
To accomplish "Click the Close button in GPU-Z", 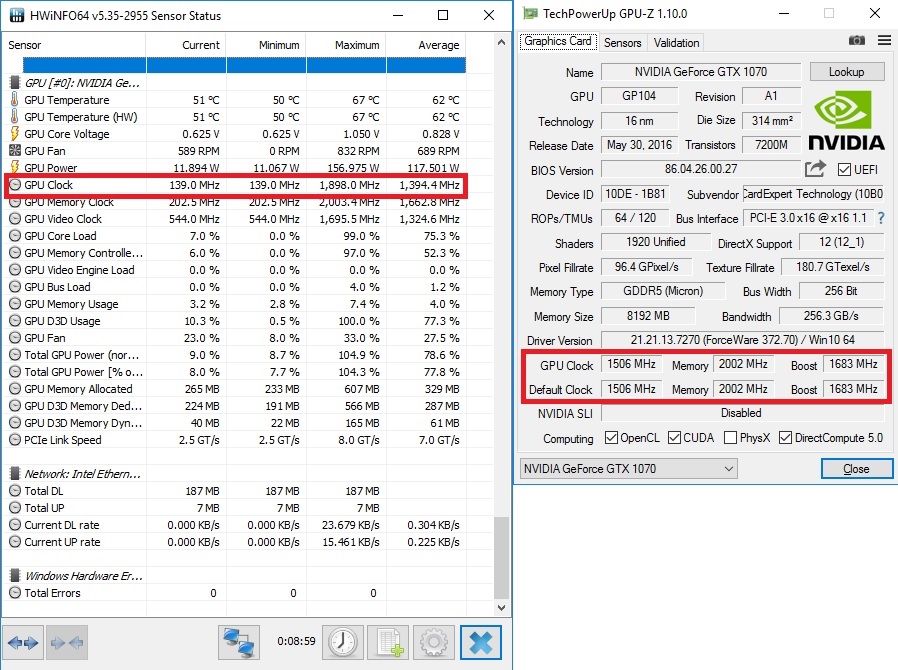I will pos(856,468).
